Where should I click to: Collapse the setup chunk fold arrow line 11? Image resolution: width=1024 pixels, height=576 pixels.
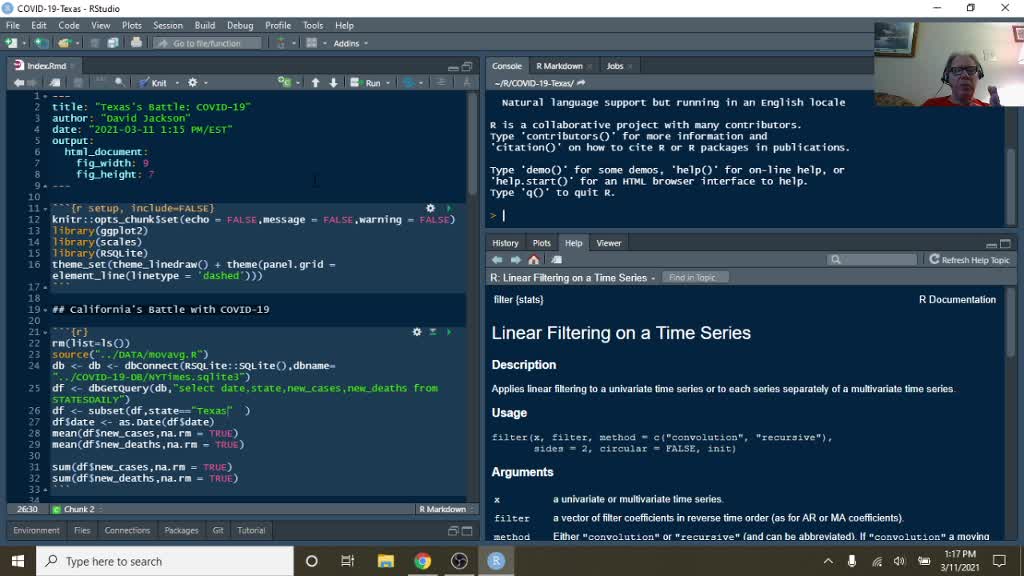tap(45, 208)
